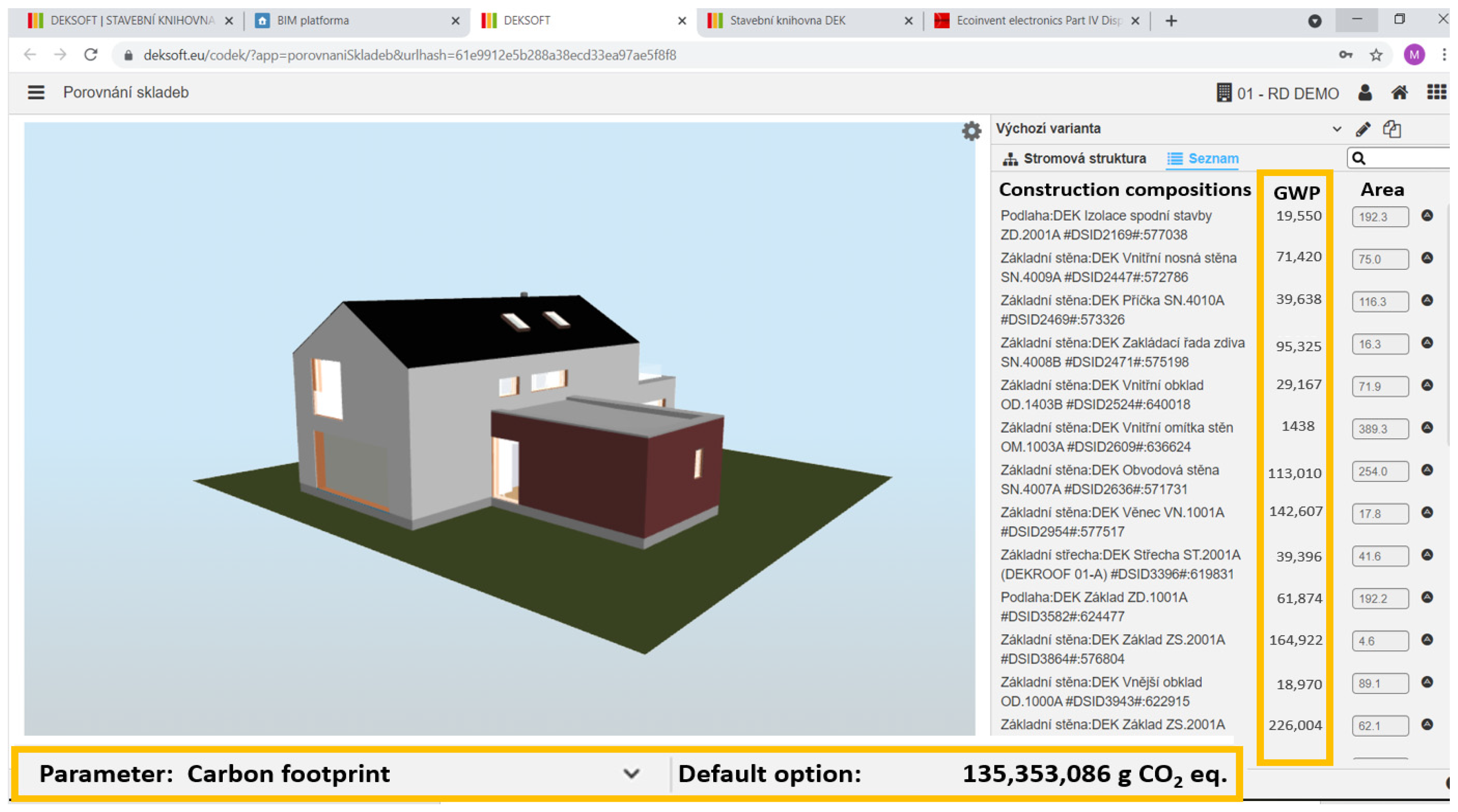Open the user profile icon in header
This screenshot has height=812, width=1458.
point(1365,93)
